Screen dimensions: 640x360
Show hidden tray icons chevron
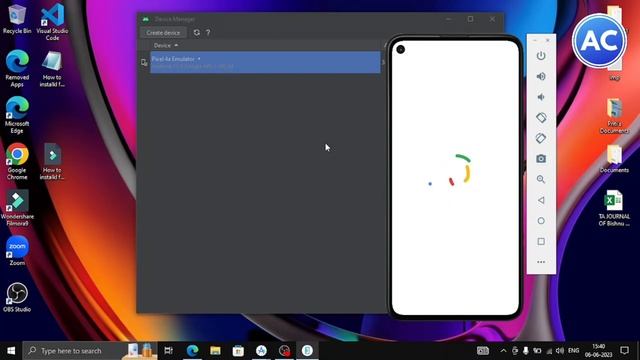coord(503,351)
